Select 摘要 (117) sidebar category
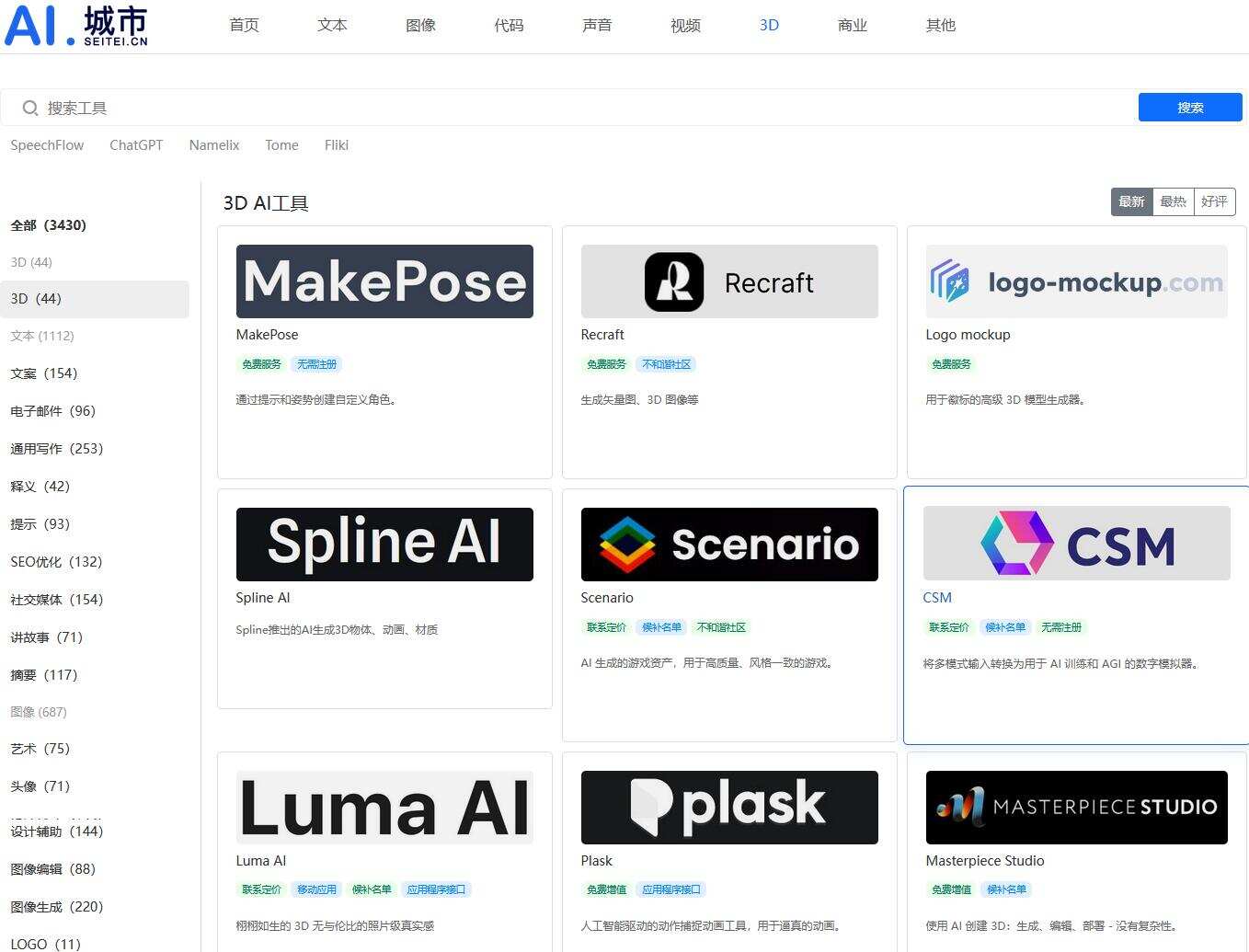1249x952 pixels. (x=43, y=675)
